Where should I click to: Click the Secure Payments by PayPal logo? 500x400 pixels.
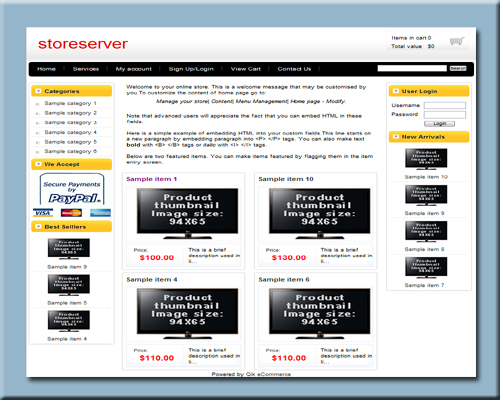pyautogui.click(x=72, y=189)
